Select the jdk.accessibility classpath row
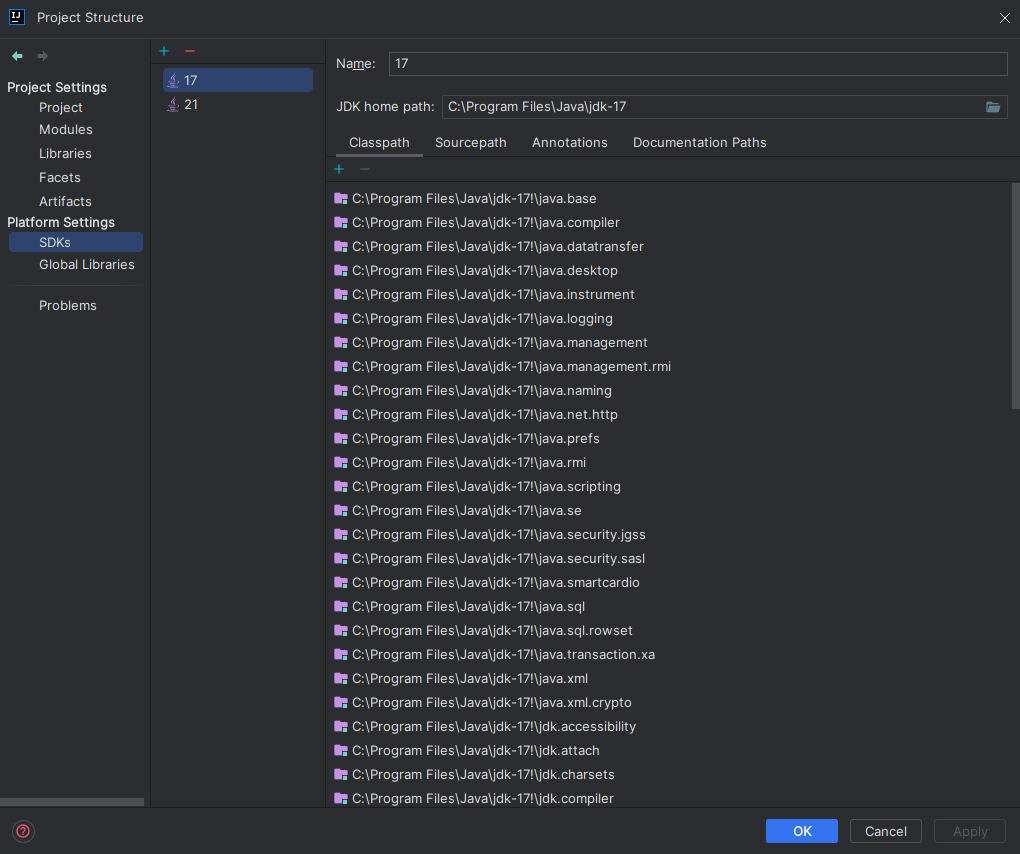This screenshot has width=1020, height=854. tap(669, 727)
